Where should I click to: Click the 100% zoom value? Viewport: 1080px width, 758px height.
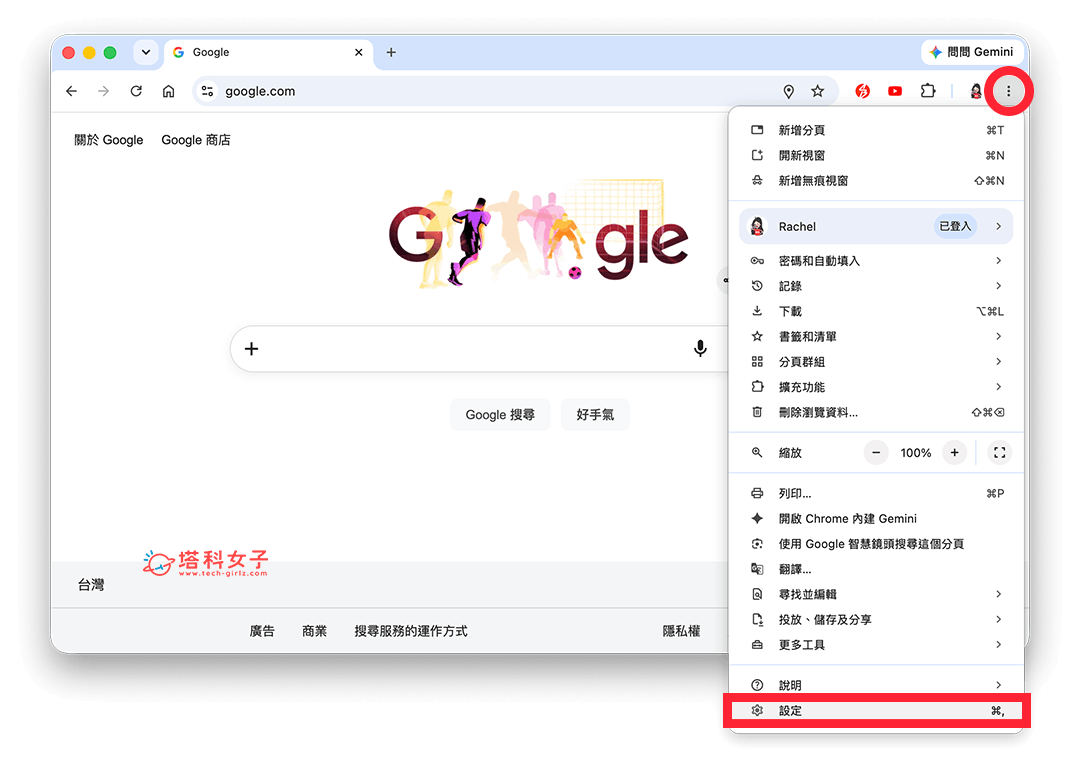click(x=915, y=453)
